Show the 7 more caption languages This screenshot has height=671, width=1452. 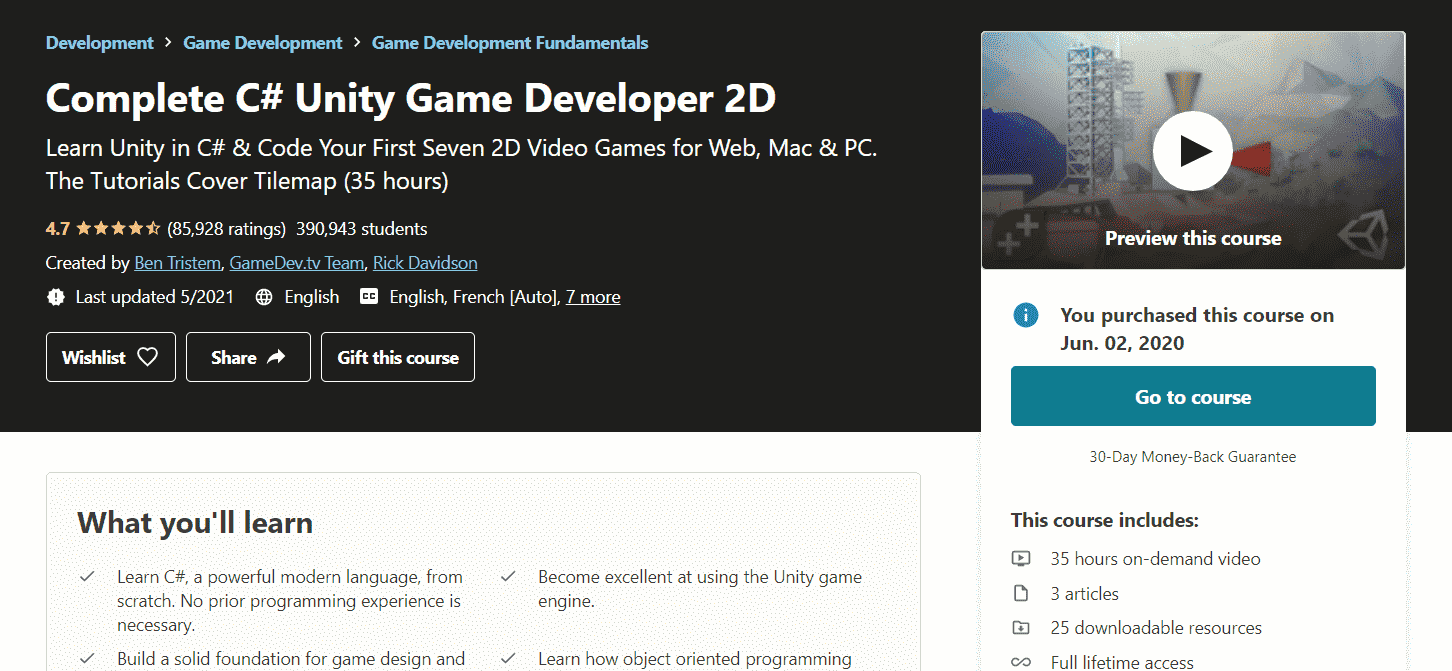(593, 297)
